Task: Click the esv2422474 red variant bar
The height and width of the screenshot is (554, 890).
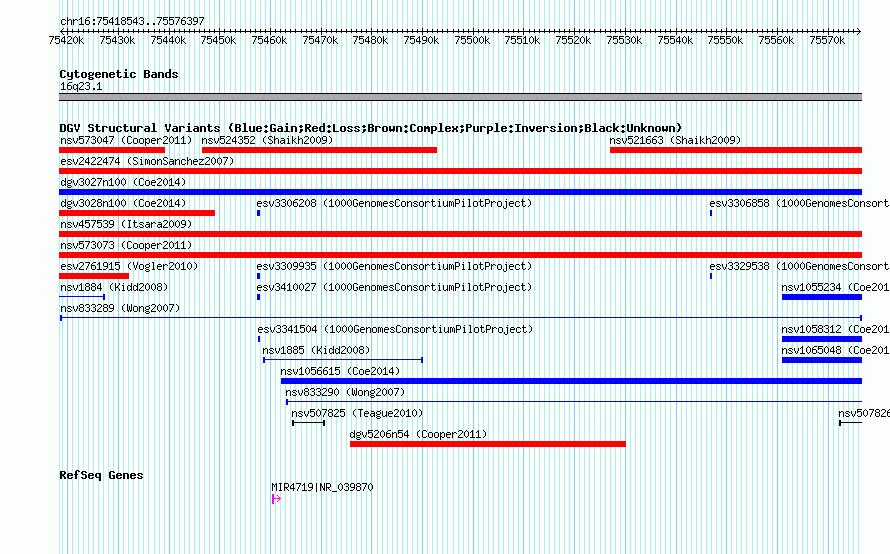Action: (460, 171)
